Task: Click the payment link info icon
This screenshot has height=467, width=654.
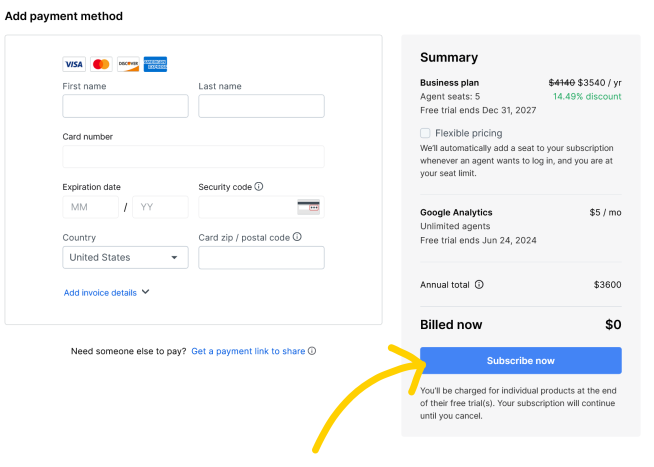Action: point(312,351)
